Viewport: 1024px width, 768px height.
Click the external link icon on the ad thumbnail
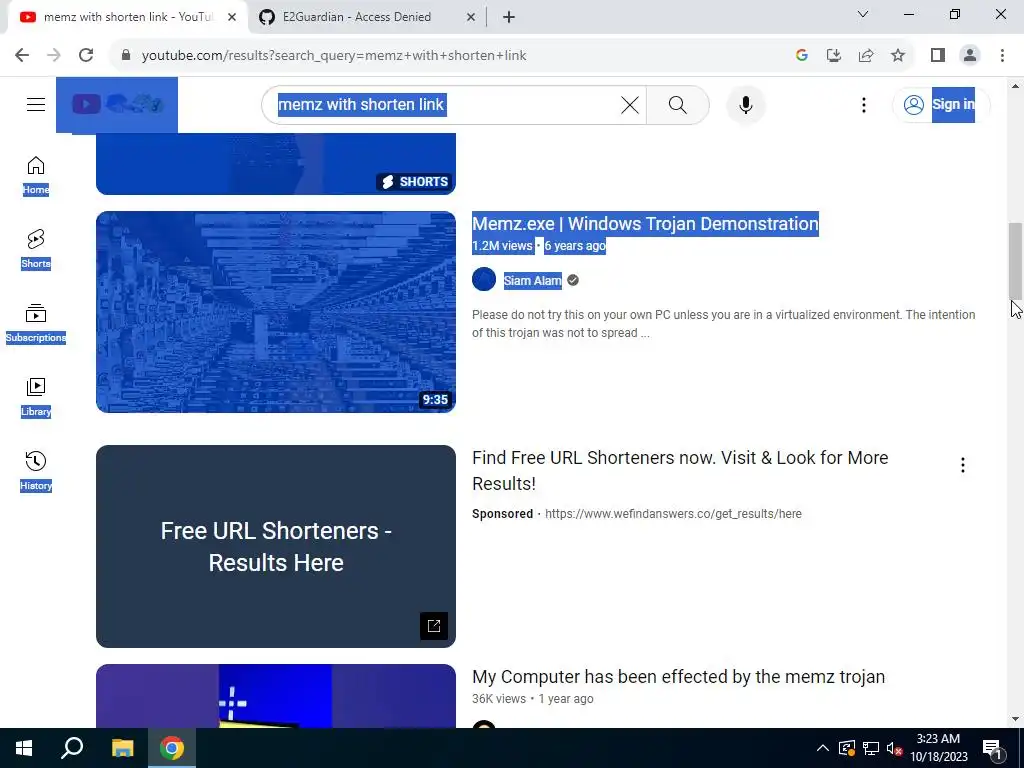click(434, 626)
